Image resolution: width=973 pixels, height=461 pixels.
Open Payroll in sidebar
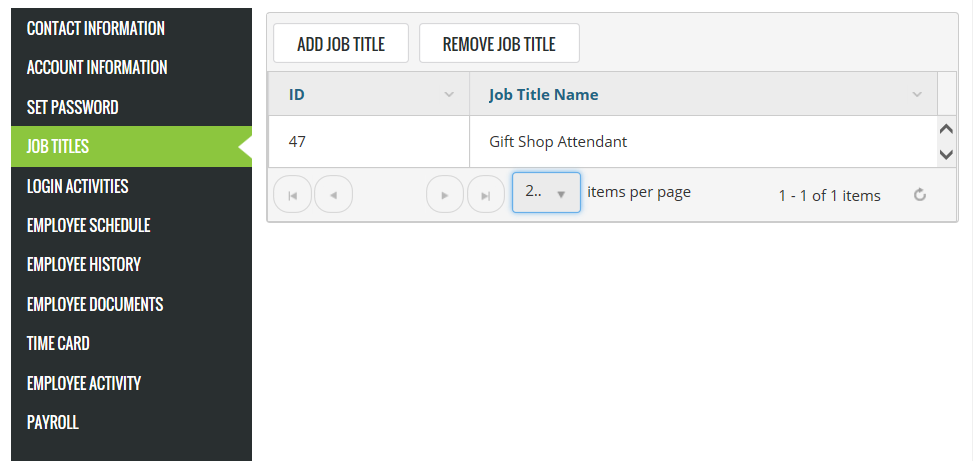coord(53,422)
